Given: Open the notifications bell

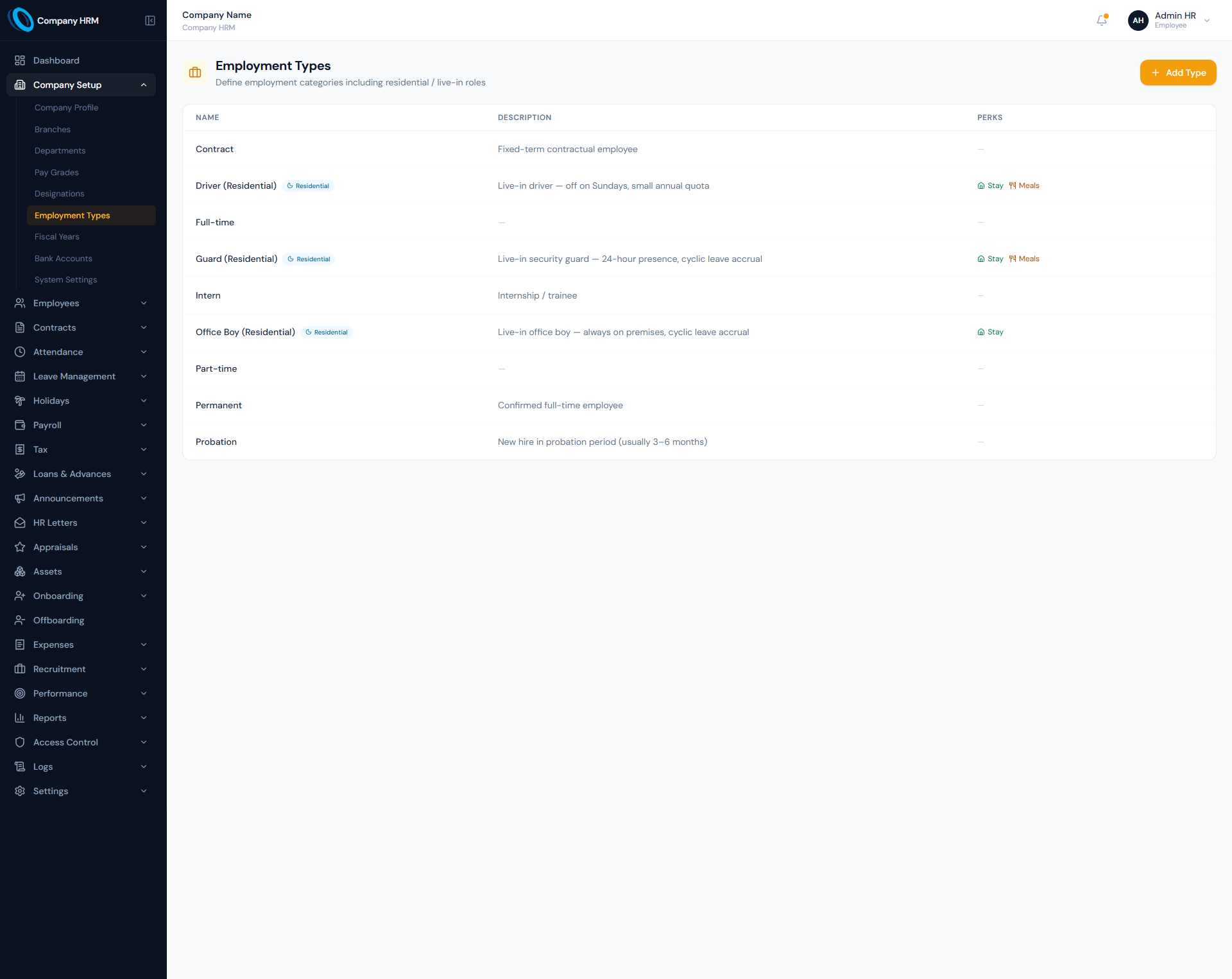Looking at the screenshot, I should pyautogui.click(x=1102, y=21).
